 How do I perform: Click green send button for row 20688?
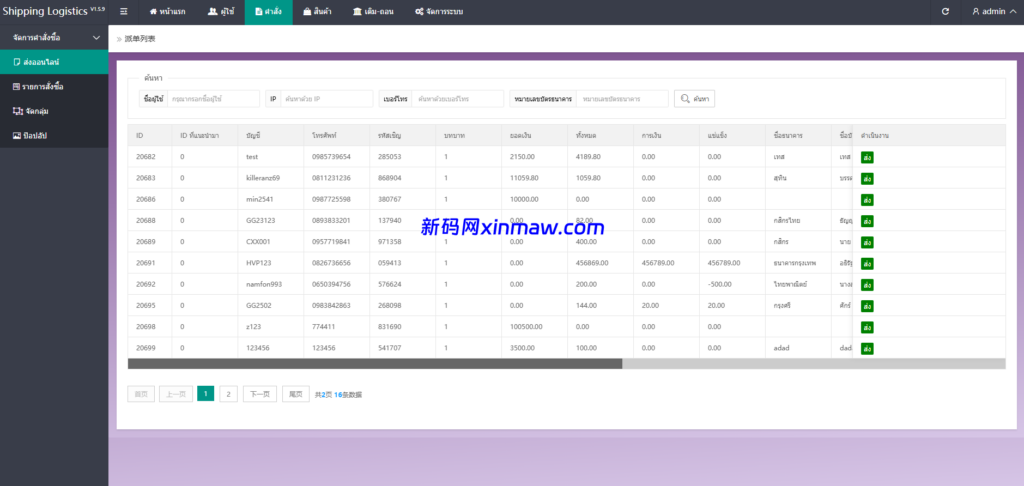pos(867,221)
